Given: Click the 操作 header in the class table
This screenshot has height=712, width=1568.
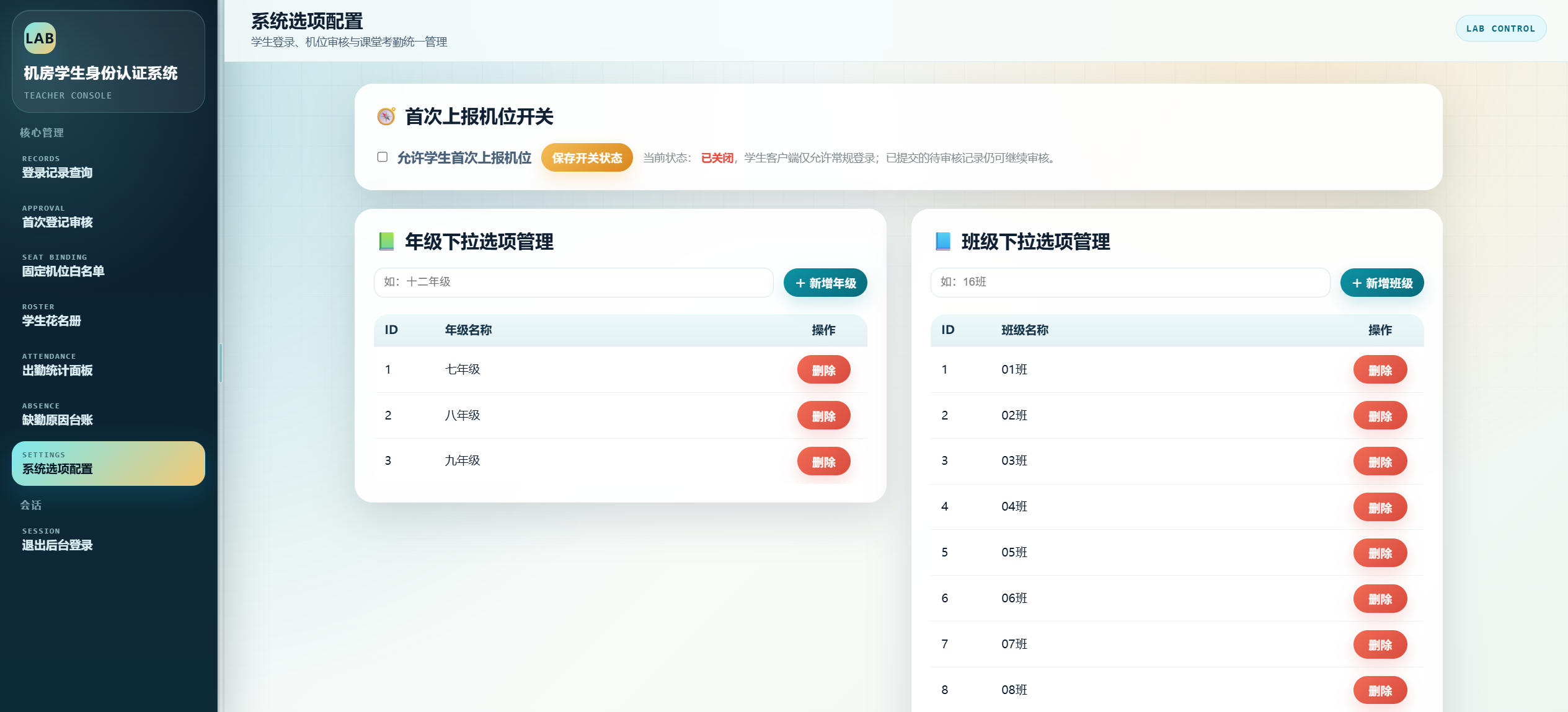Looking at the screenshot, I should pos(1380,330).
